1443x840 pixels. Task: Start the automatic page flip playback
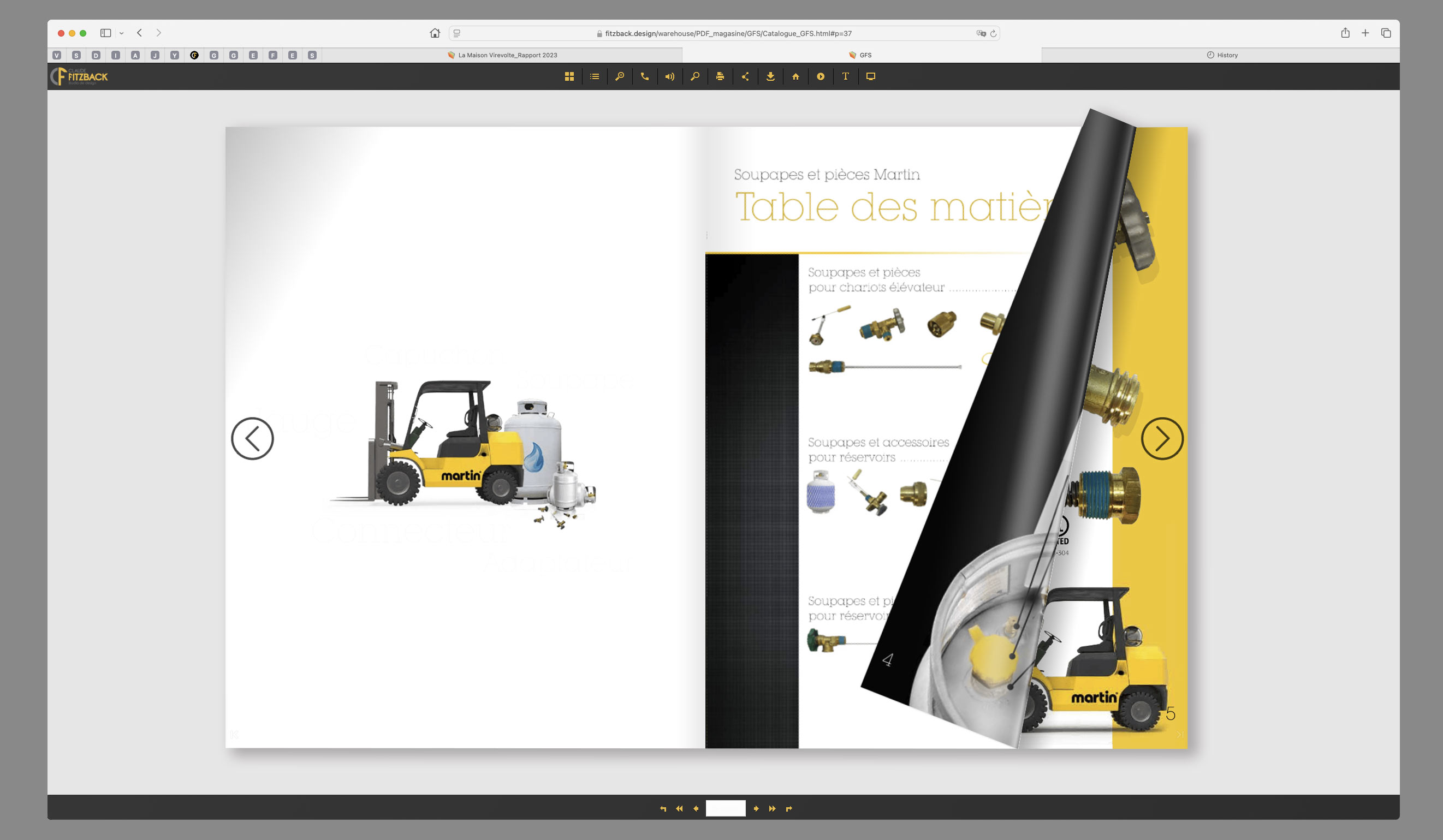point(821,76)
